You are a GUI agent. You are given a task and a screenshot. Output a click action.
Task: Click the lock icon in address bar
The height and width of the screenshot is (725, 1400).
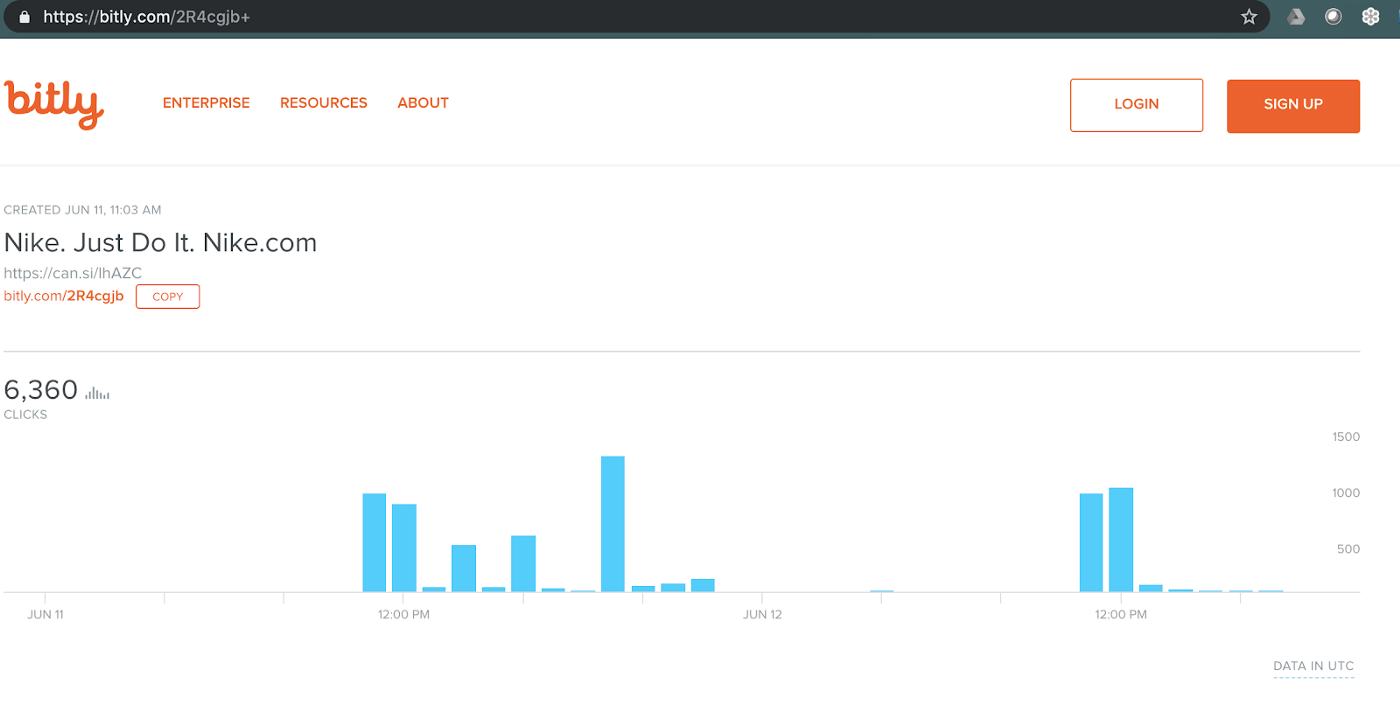(x=24, y=17)
